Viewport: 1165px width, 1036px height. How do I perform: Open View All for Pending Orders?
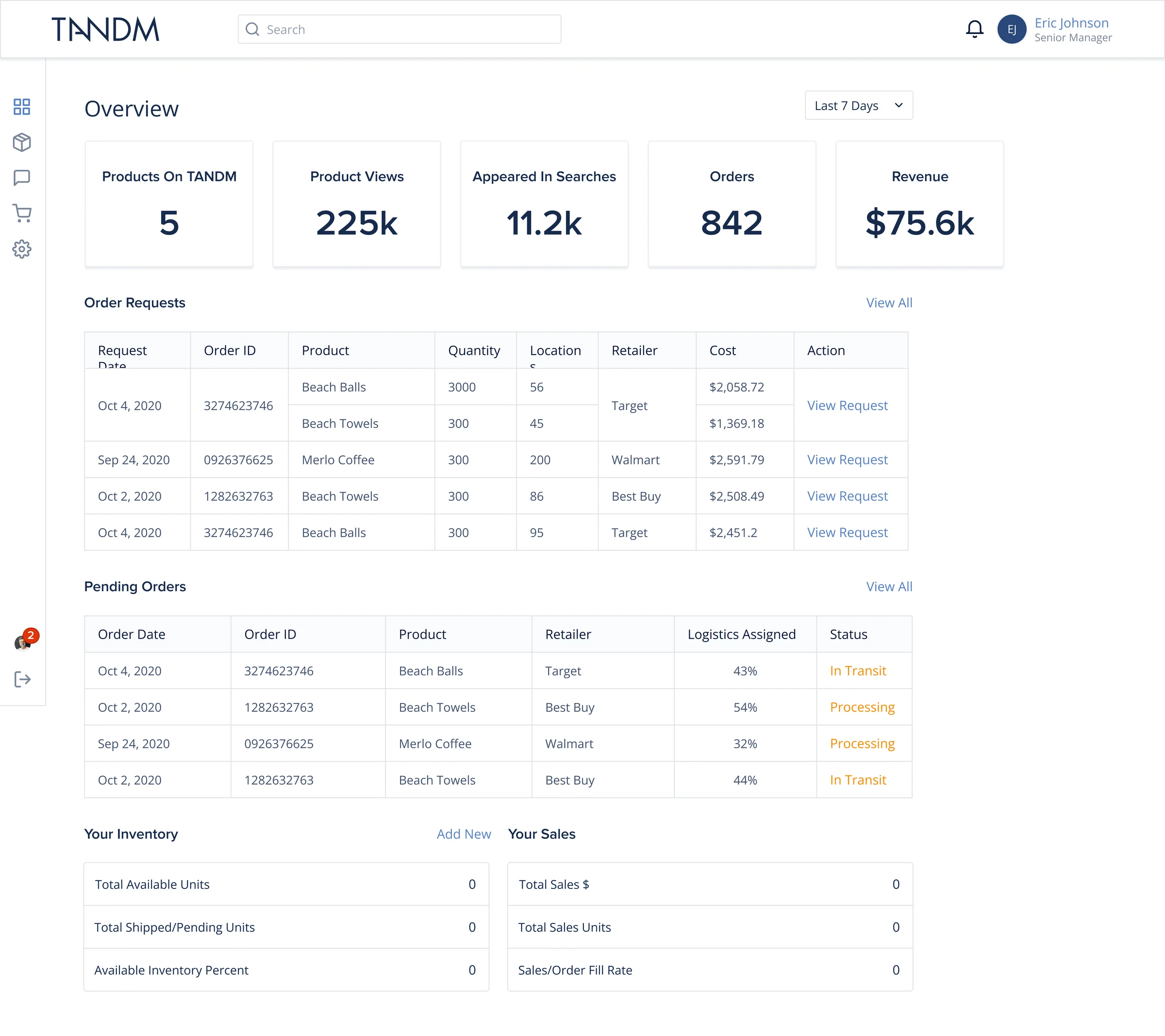889,586
